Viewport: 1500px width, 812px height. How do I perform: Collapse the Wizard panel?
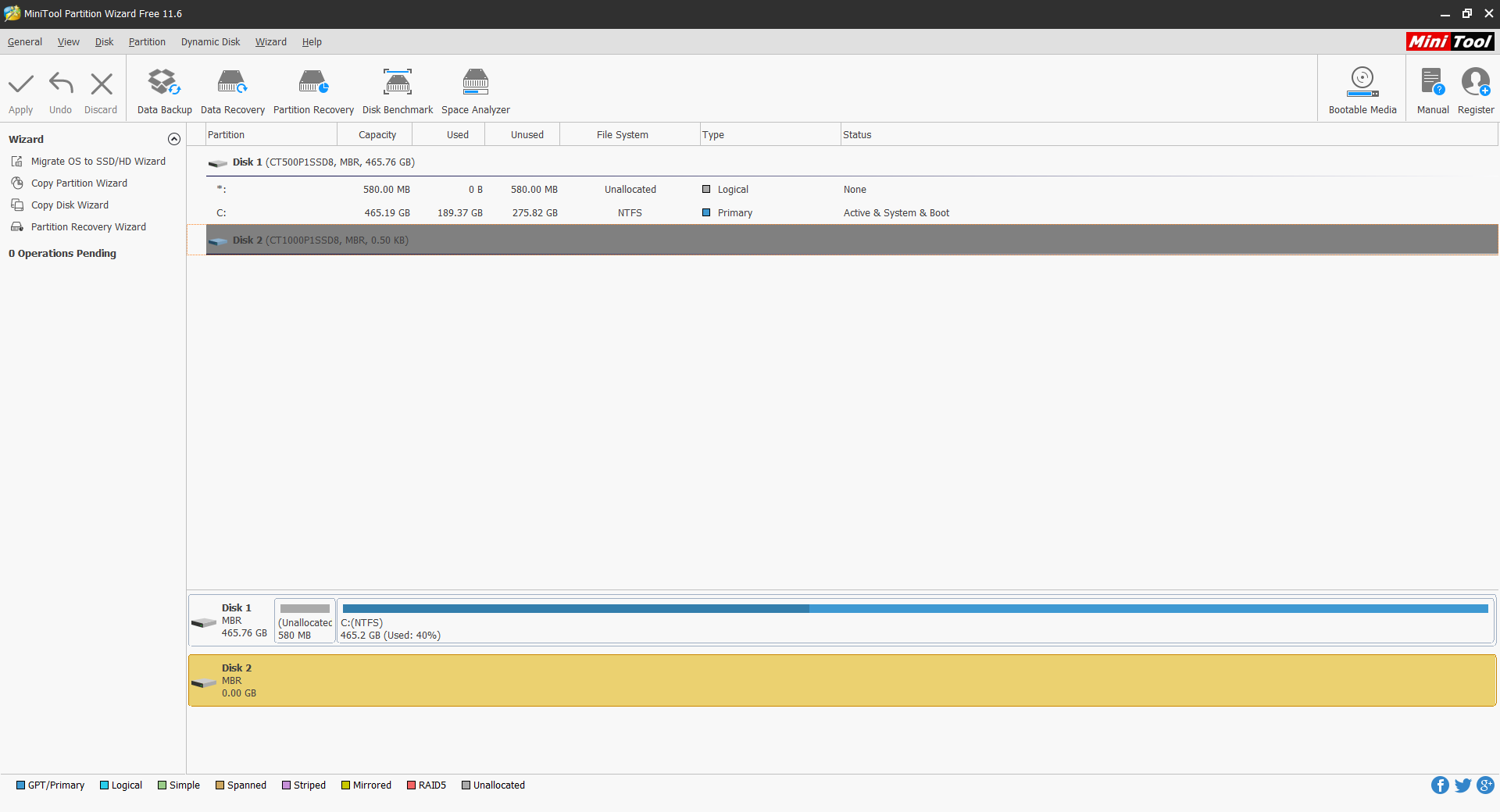click(173, 139)
